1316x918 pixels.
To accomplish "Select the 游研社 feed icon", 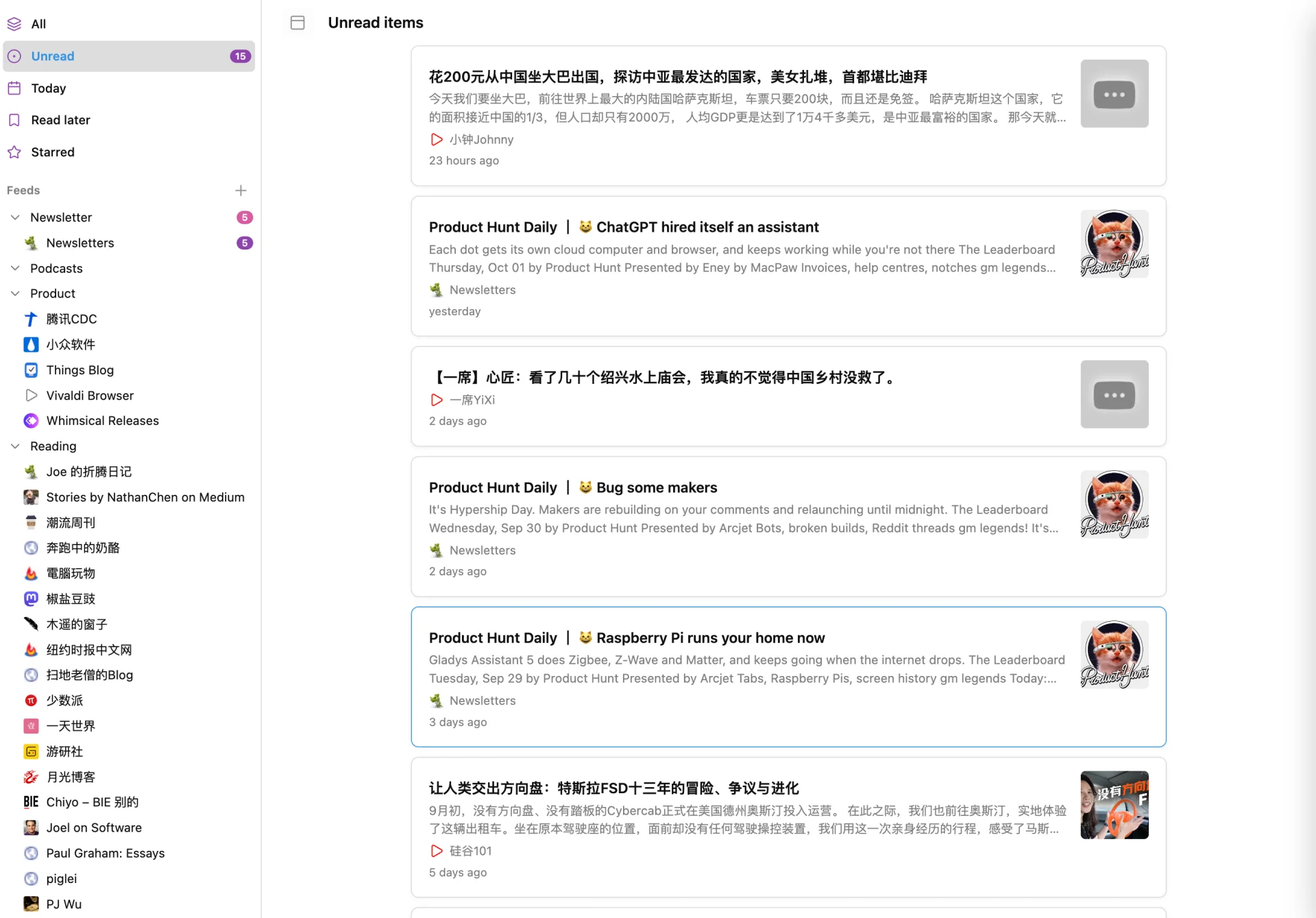I will coord(31,751).
